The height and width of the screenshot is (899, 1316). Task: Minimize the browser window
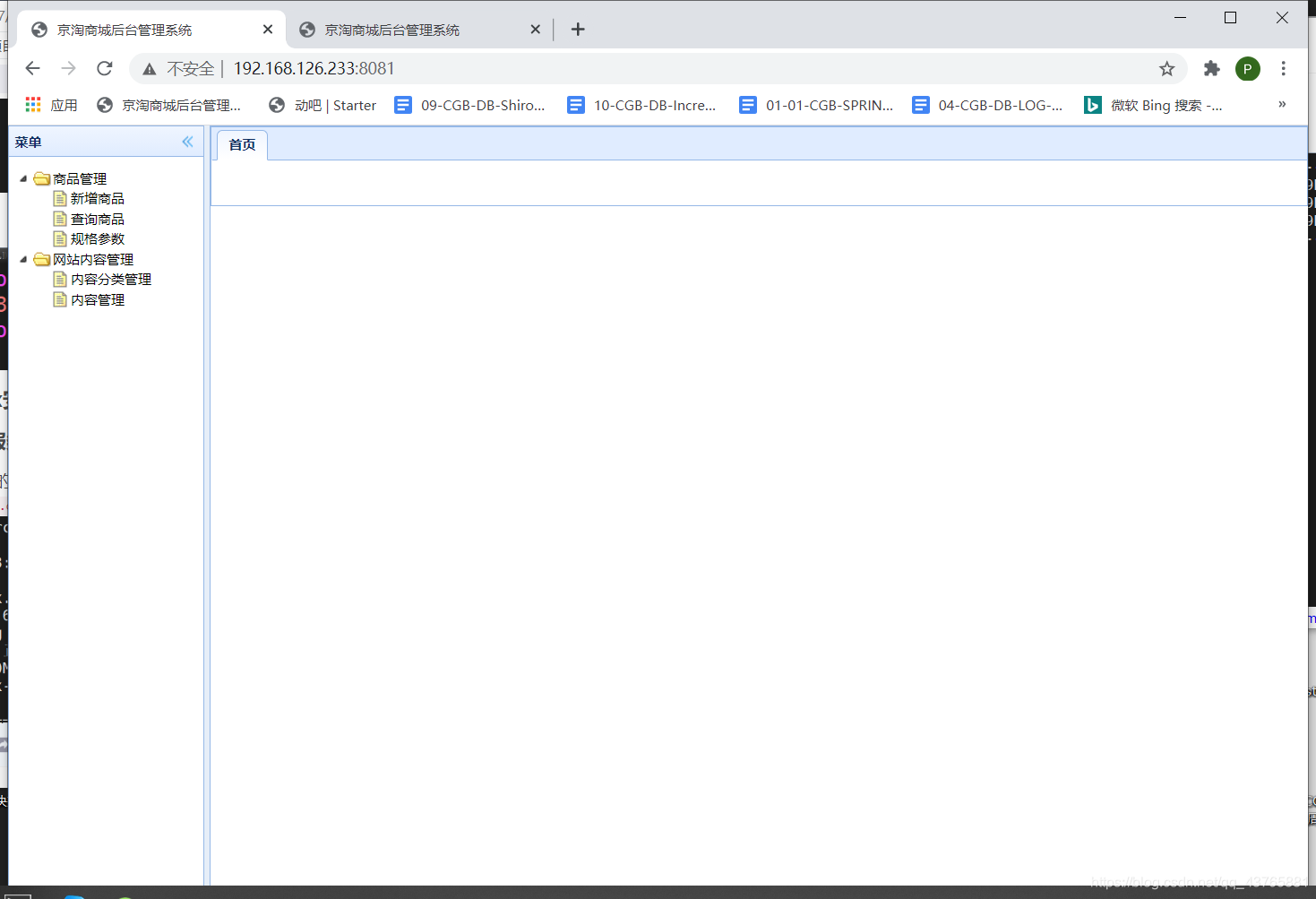[x=1180, y=17]
